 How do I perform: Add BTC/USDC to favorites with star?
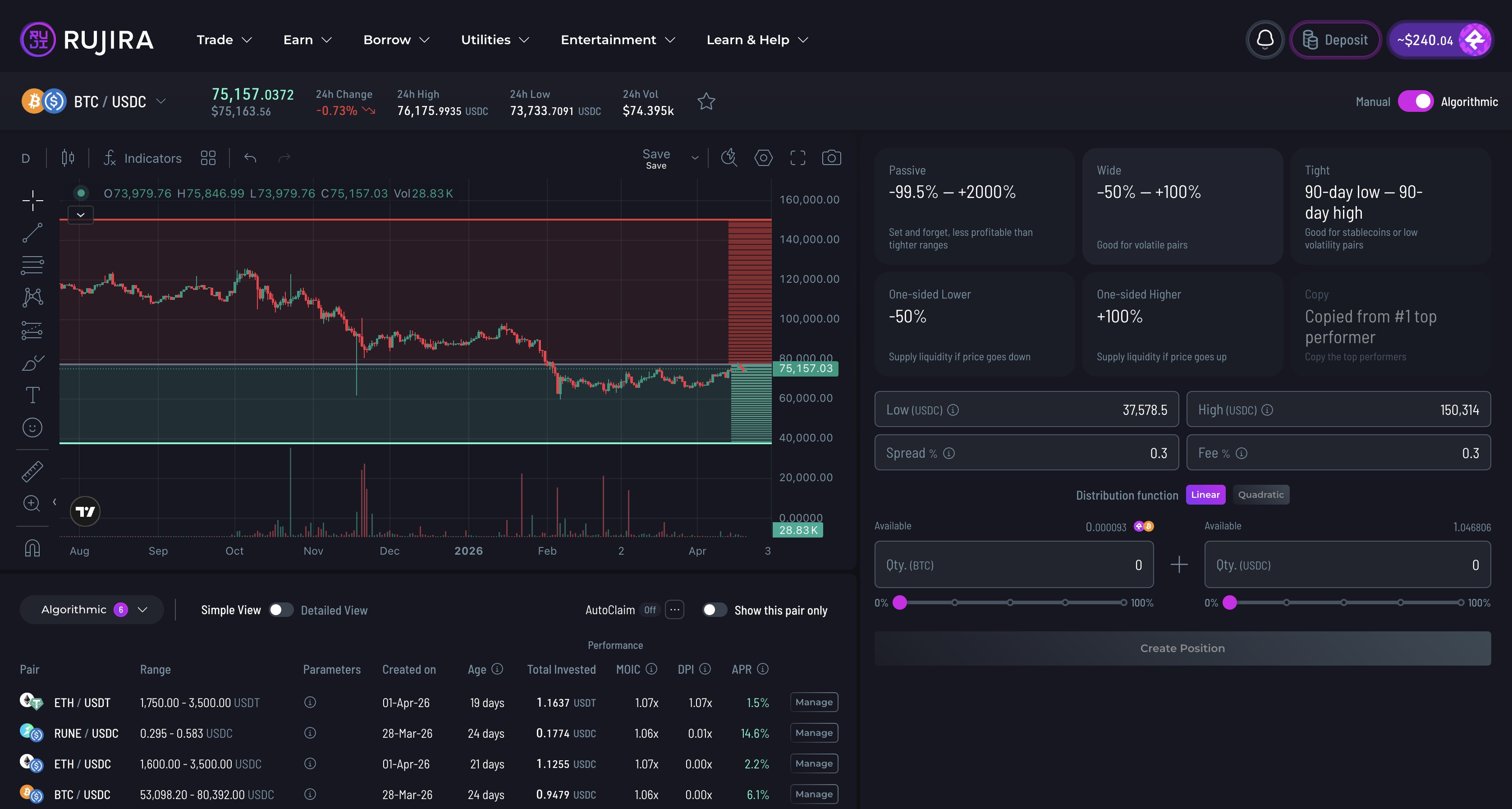click(x=706, y=101)
